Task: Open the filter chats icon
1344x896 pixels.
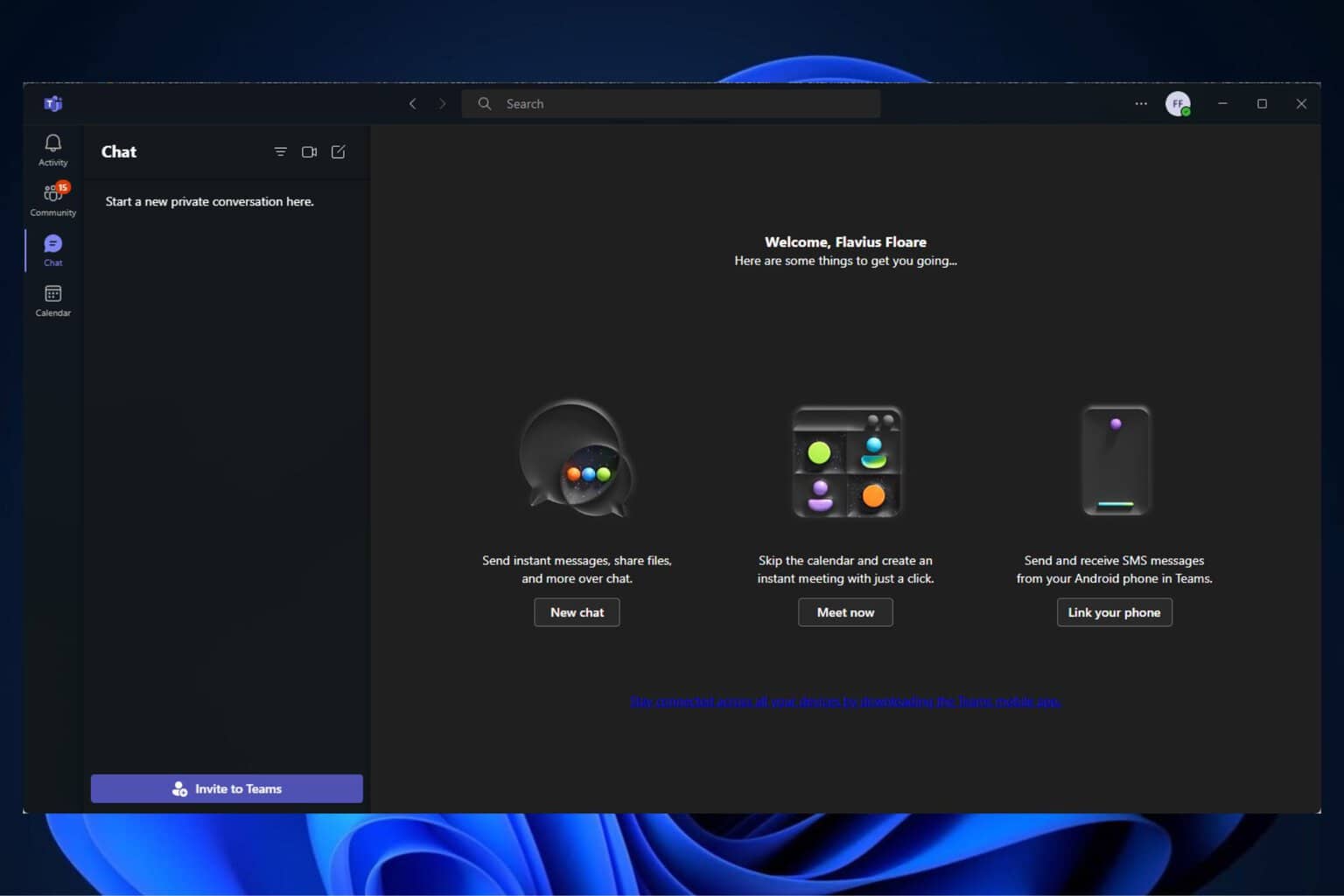Action: point(280,151)
